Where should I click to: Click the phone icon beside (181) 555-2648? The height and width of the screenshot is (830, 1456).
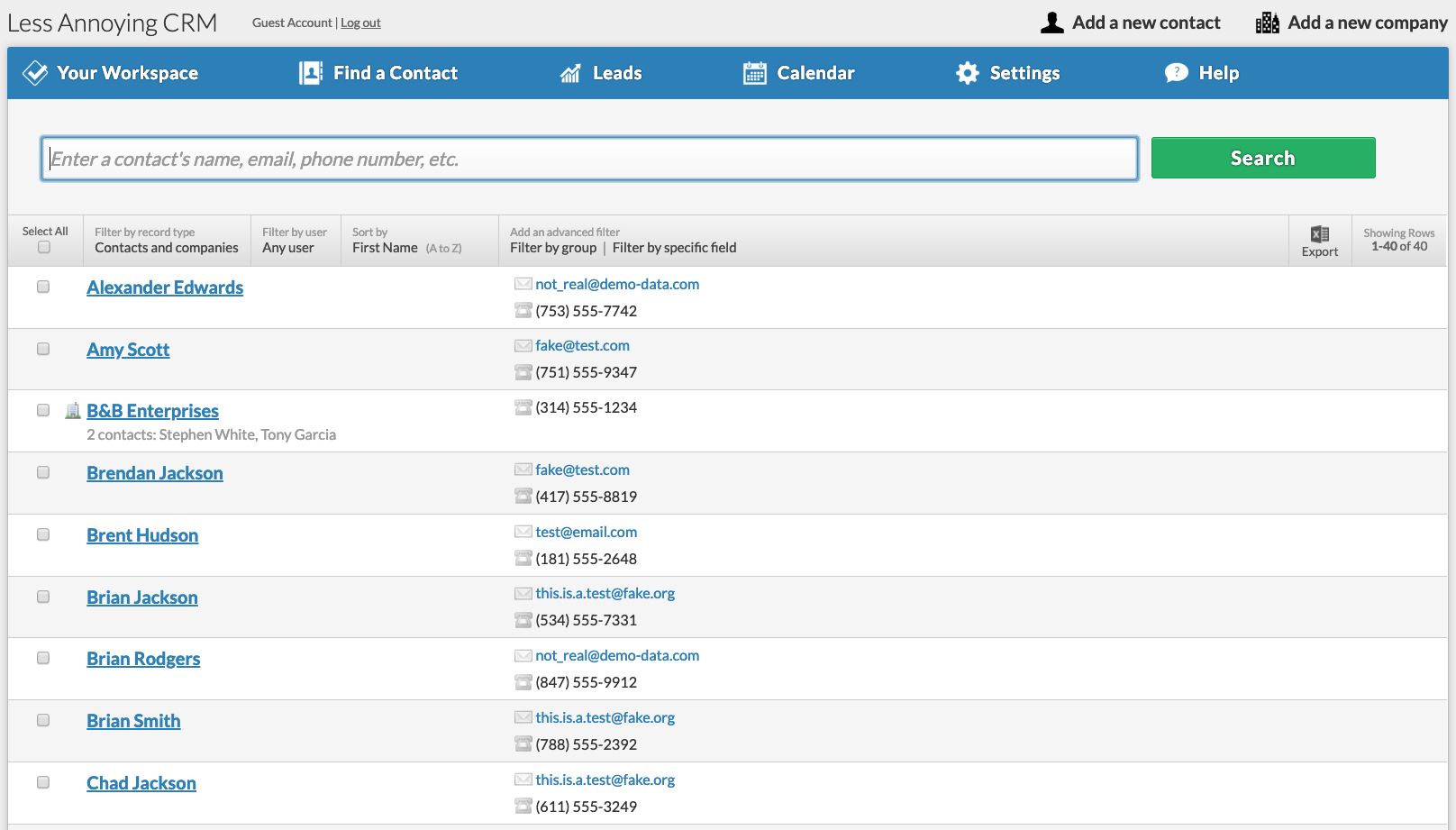(523, 559)
